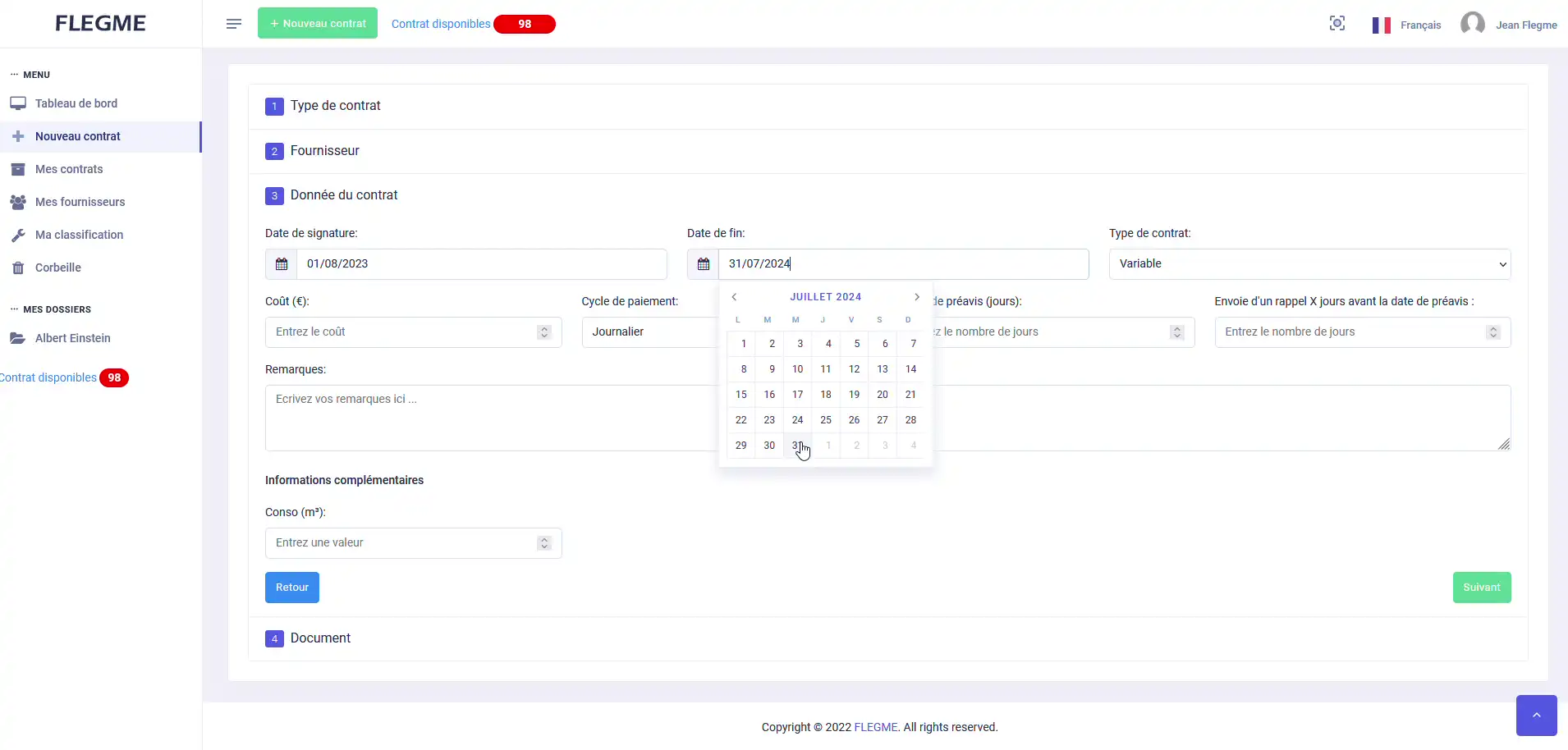Expand the Type de contrat step
The height and width of the screenshot is (750, 1568).
(x=335, y=106)
